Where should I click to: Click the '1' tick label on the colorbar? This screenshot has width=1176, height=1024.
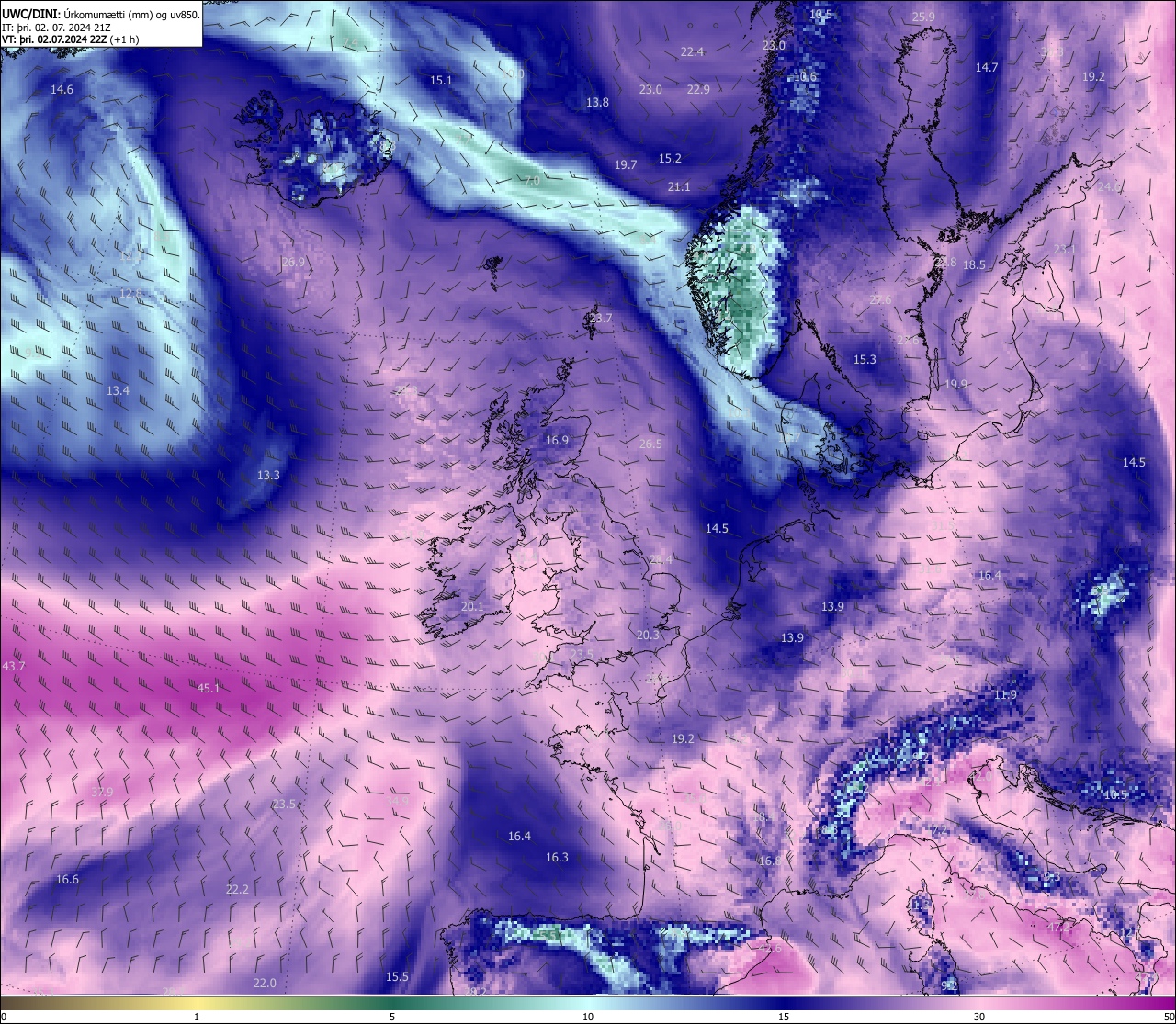coord(197,1017)
